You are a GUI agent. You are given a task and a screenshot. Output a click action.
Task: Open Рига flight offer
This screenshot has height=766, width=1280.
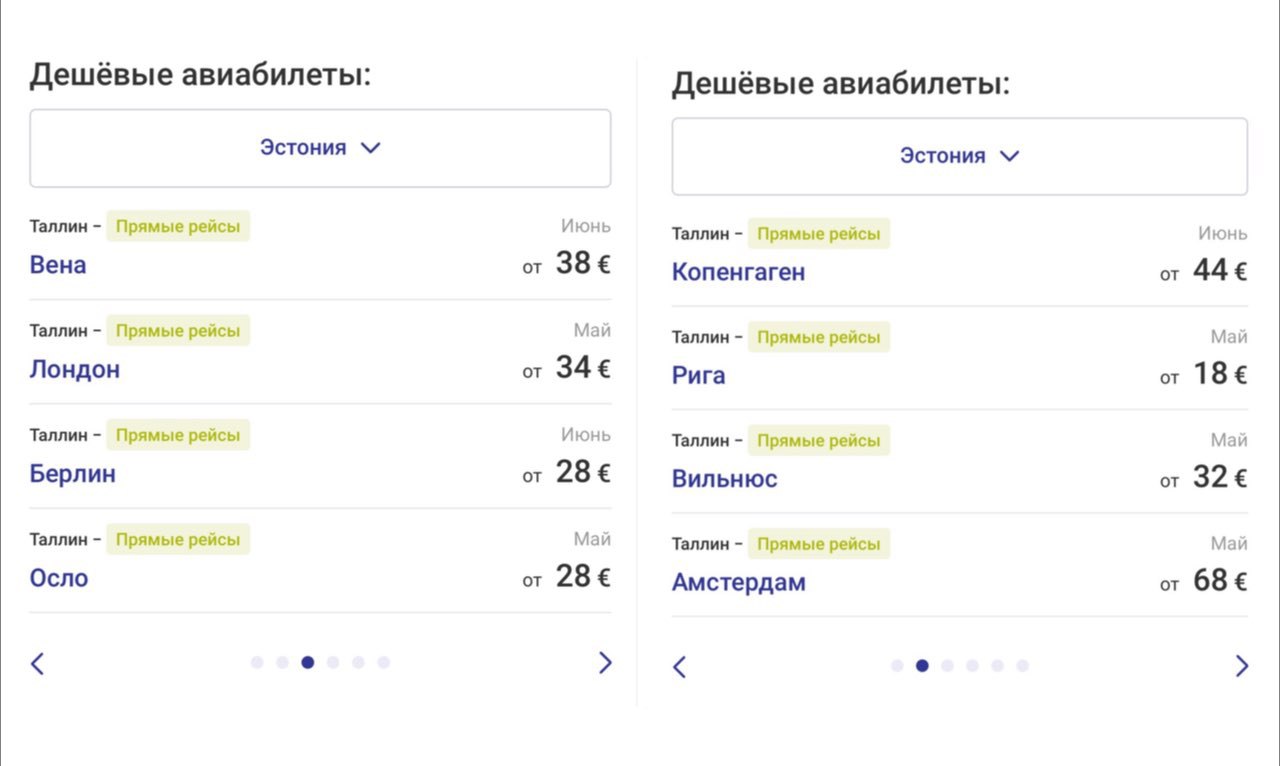pyautogui.click(x=699, y=376)
